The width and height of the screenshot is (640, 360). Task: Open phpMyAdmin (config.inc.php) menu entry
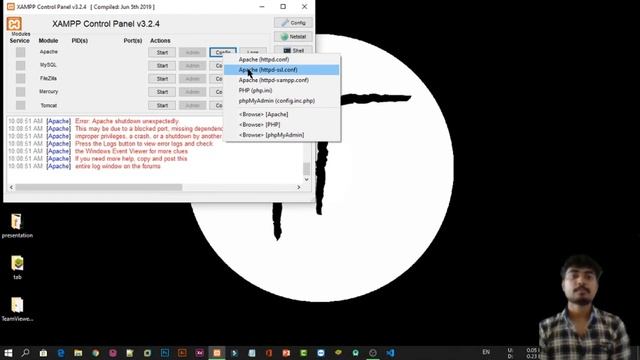(282, 101)
